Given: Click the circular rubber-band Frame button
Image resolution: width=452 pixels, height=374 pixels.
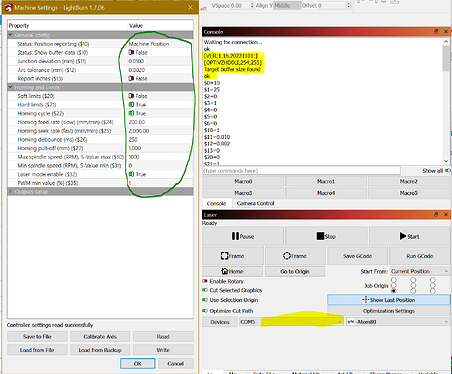Looking at the screenshot, I should coord(295,256).
